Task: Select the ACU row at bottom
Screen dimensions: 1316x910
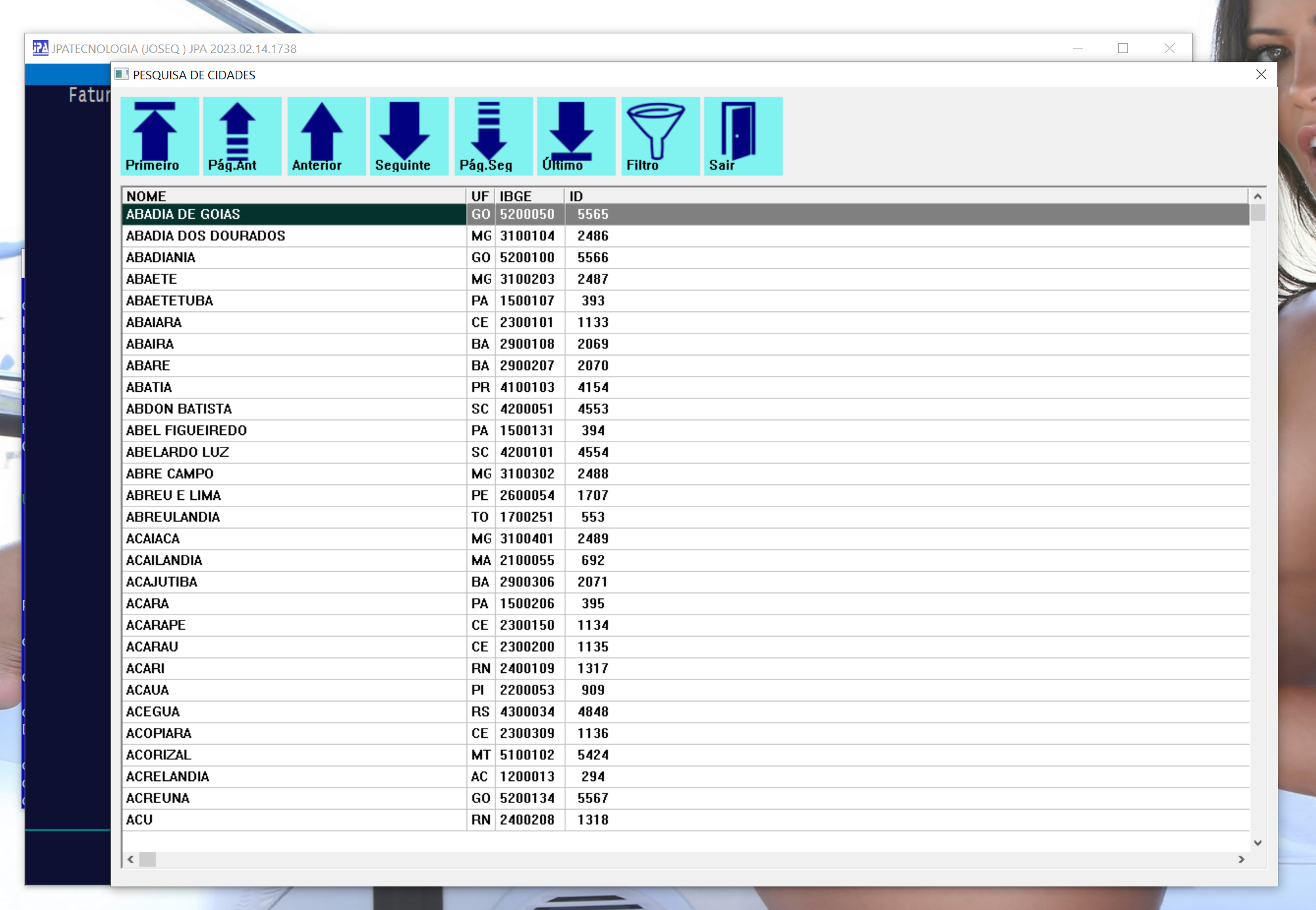Action: (140, 820)
